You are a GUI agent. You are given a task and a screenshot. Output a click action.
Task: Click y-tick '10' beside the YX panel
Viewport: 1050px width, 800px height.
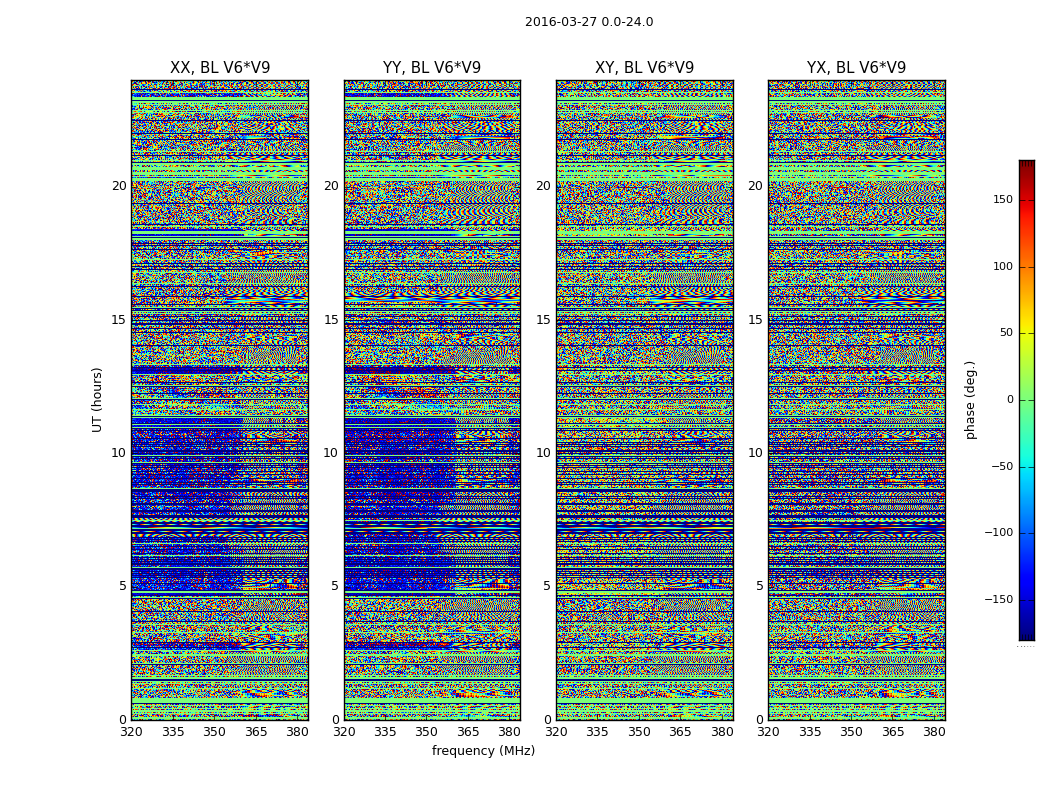[755, 453]
